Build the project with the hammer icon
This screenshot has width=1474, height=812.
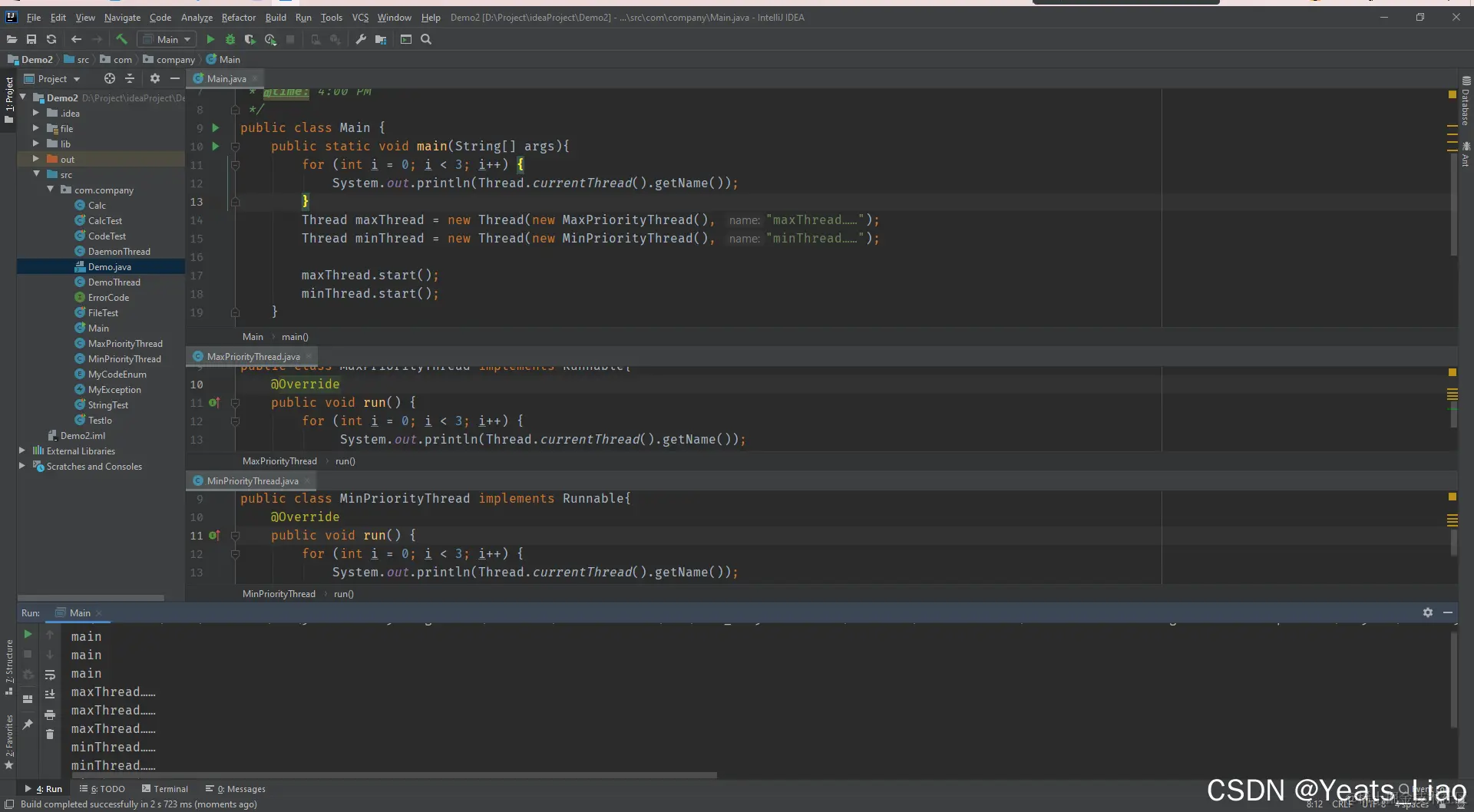pyautogui.click(x=121, y=39)
